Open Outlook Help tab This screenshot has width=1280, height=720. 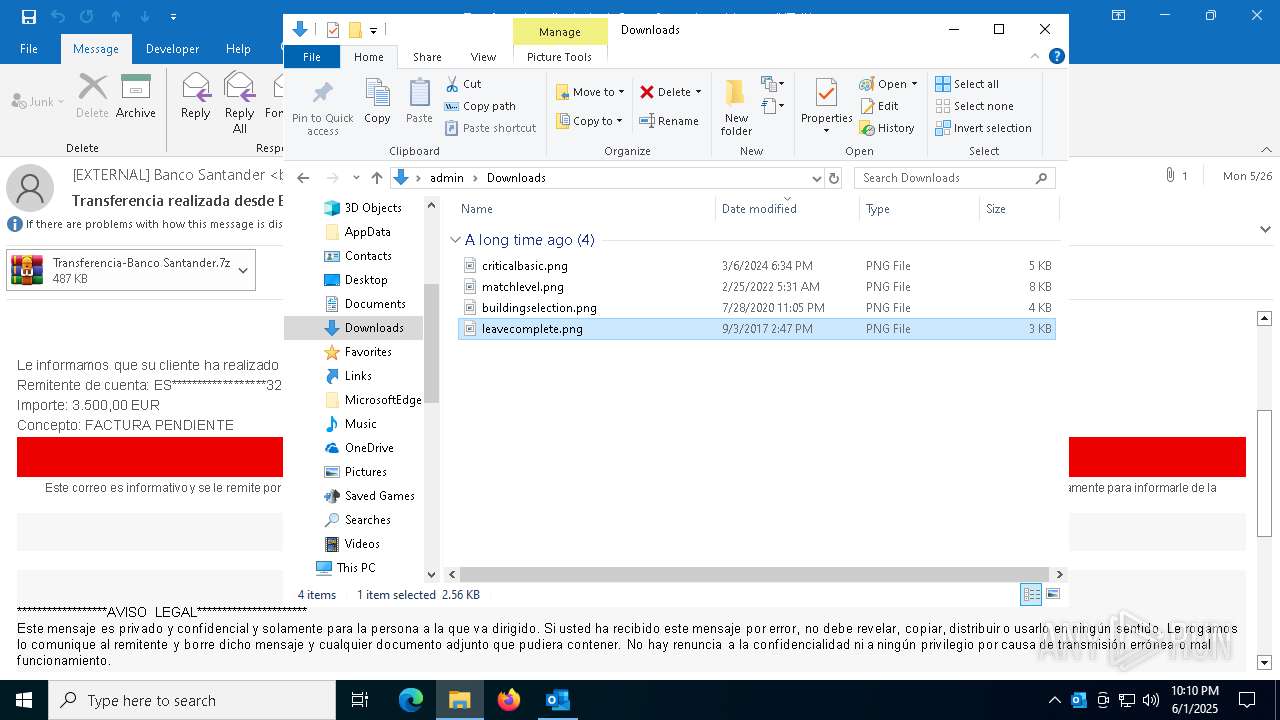click(x=238, y=48)
